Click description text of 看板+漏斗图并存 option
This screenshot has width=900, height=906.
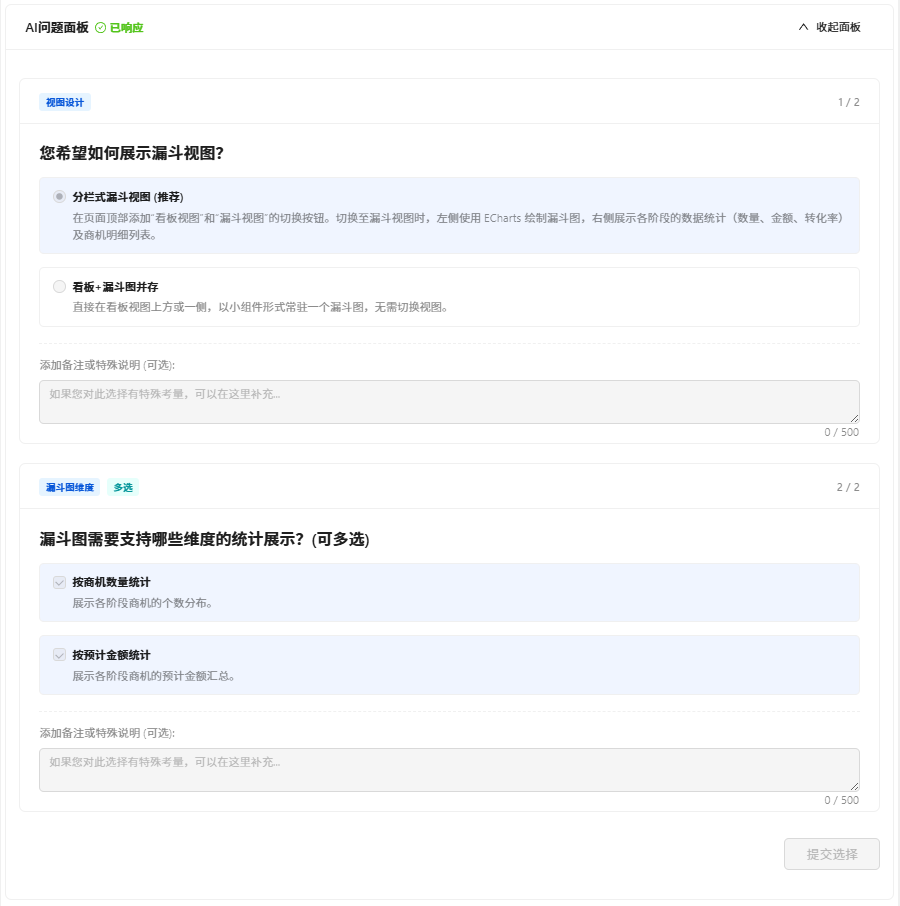click(260, 307)
